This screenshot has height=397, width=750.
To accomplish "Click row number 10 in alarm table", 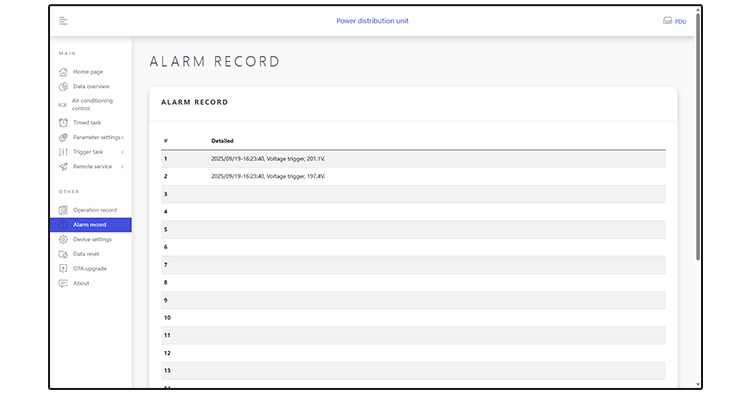I will pyautogui.click(x=167, y=318).
